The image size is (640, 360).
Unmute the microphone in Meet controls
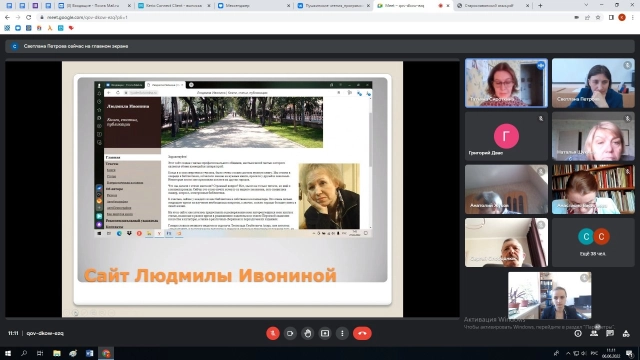click(x=273, y=333)
